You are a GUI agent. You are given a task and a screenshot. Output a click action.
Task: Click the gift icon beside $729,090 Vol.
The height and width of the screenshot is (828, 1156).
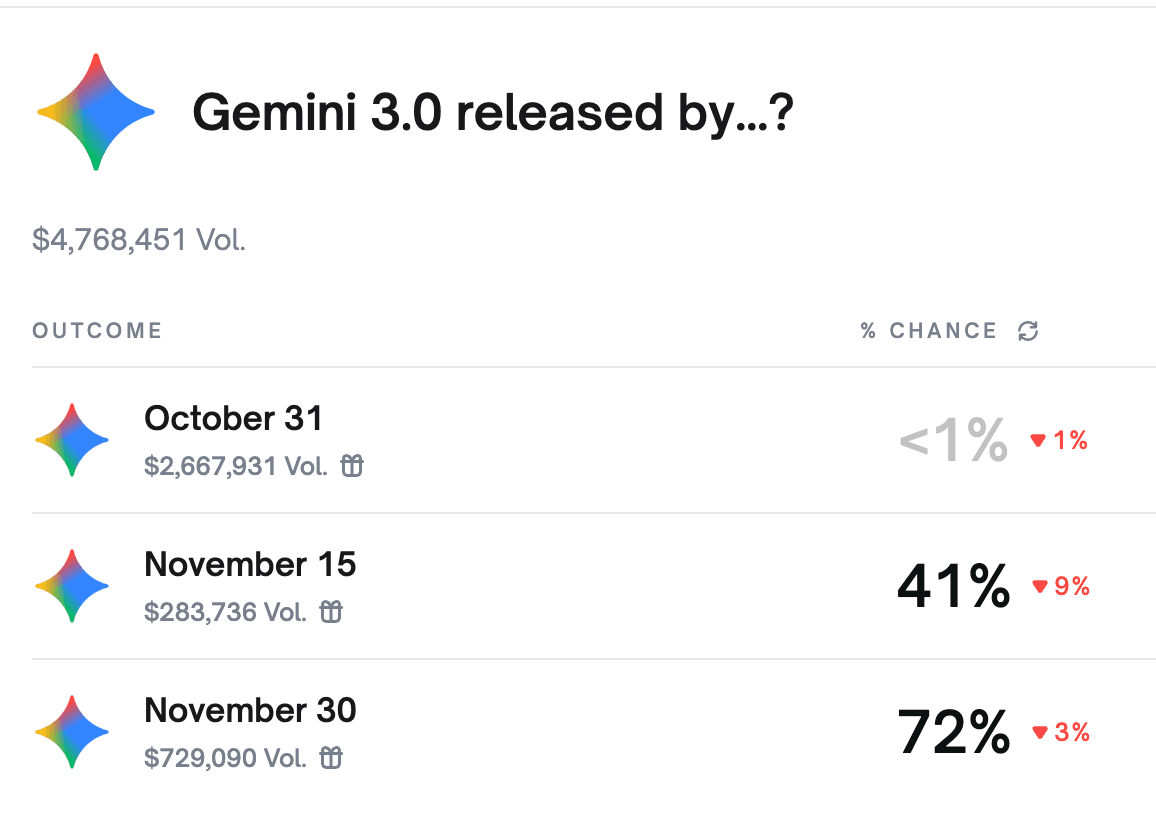[331, 758]
